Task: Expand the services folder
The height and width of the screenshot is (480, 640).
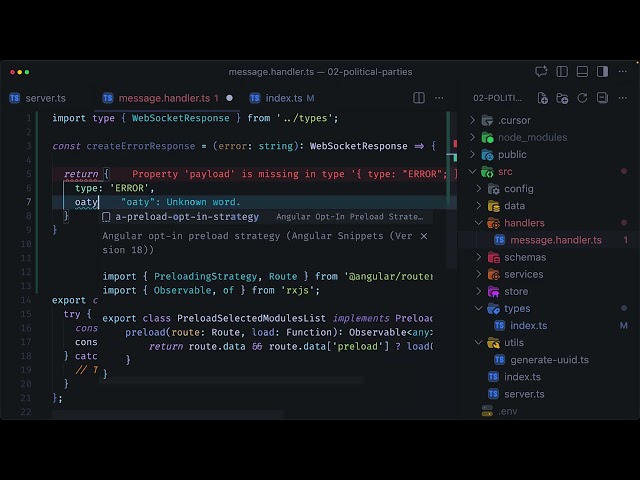Action: (479, 274)
